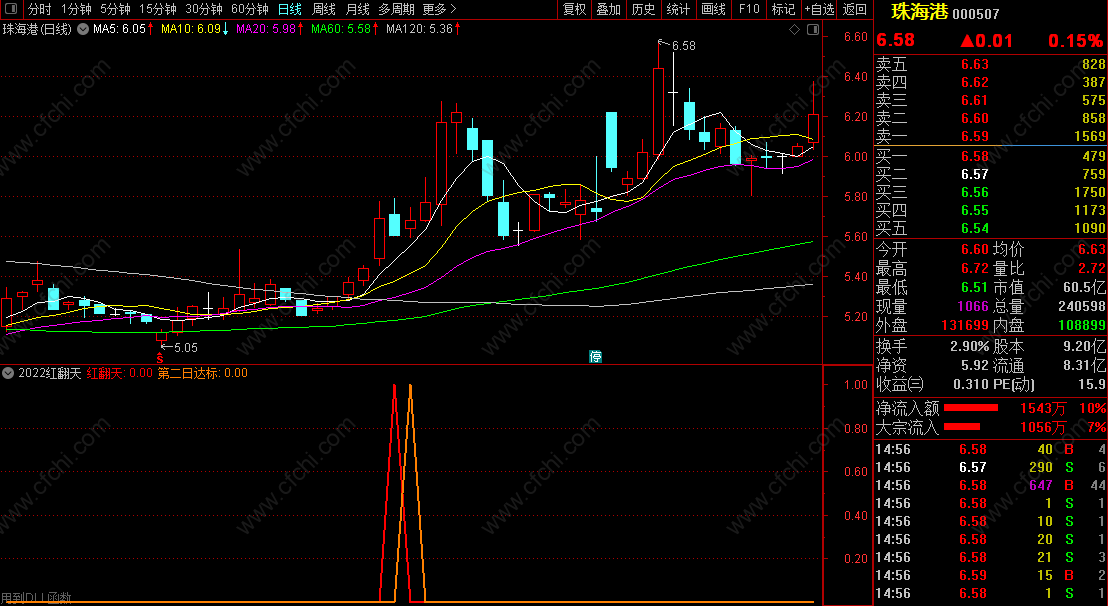Open the 画线 drawing tools
The width and height of the screenshot is (1108, 606).
tap(714, 9)
